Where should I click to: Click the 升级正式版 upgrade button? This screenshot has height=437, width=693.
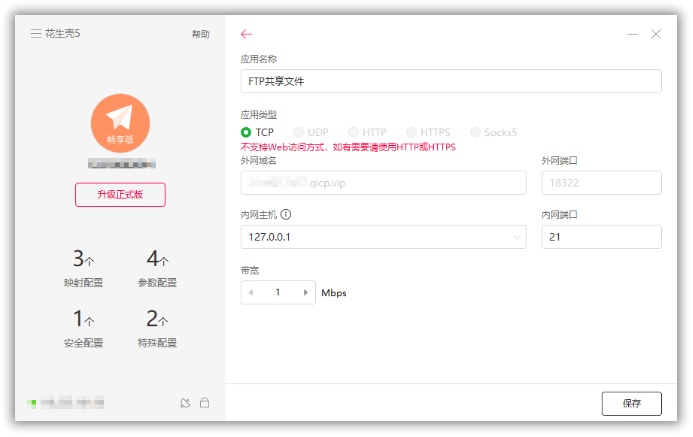pos(120,195)
